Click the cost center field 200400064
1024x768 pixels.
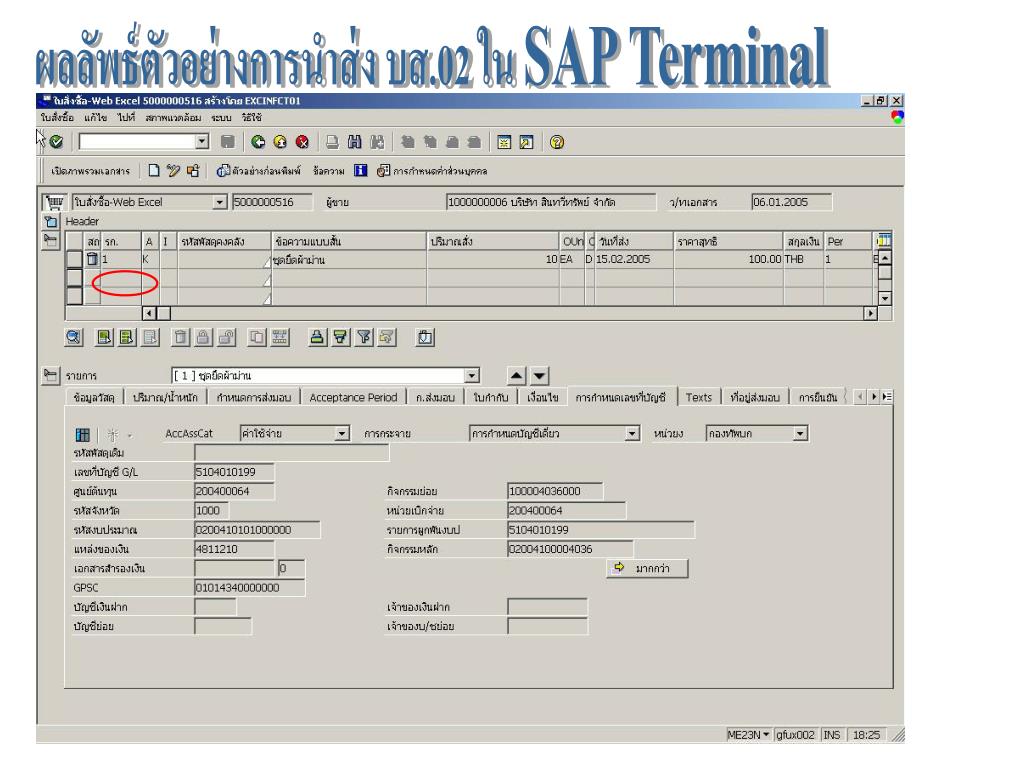(234, 491)
